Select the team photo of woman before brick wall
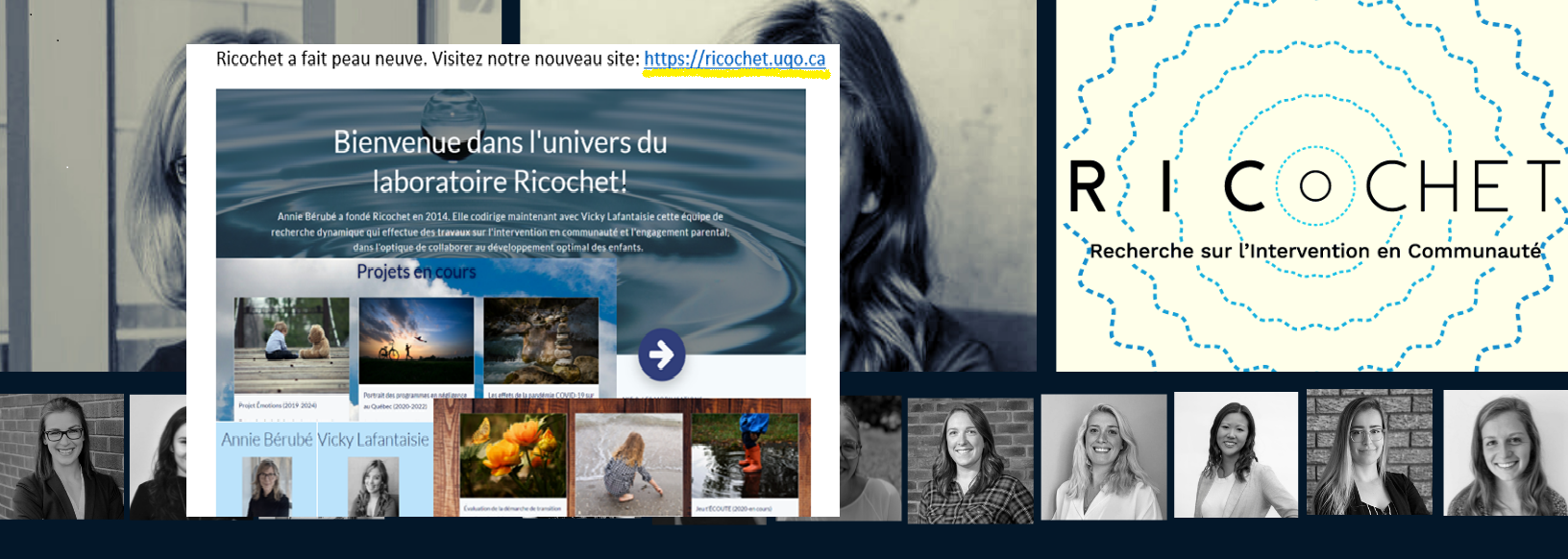 coord(1369,451)
